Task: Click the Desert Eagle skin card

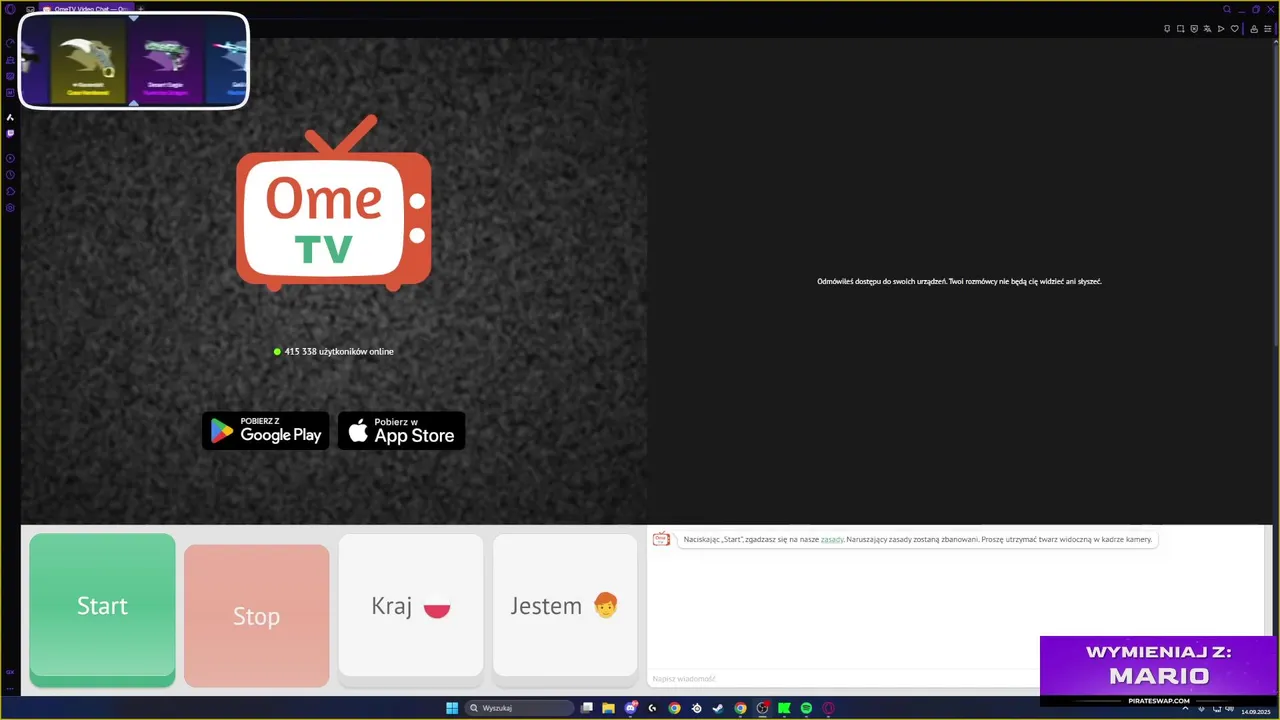Action: tap(166, 63)
